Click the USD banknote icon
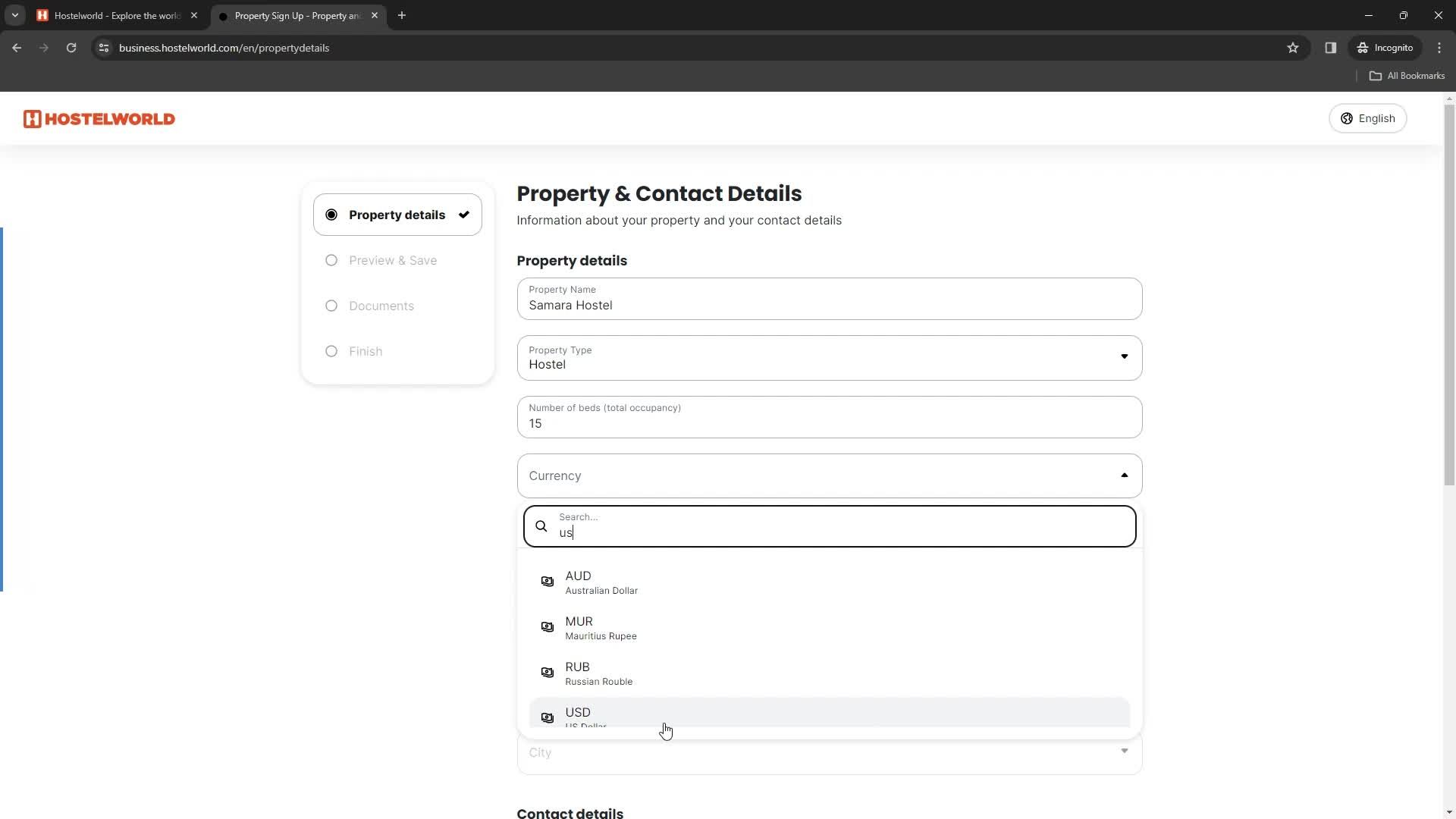The image size is (1456, 819). tap(548, 717)
